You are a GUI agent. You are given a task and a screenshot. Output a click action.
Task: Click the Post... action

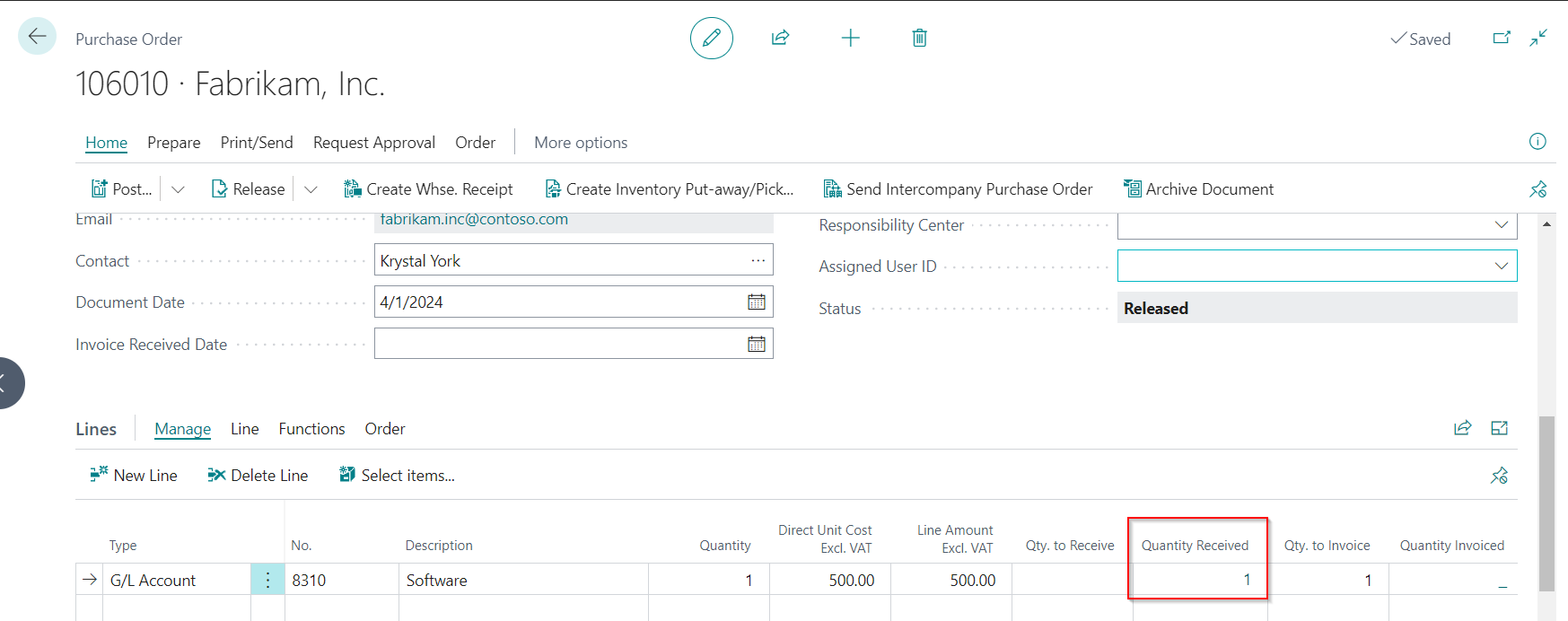(122, 189)
